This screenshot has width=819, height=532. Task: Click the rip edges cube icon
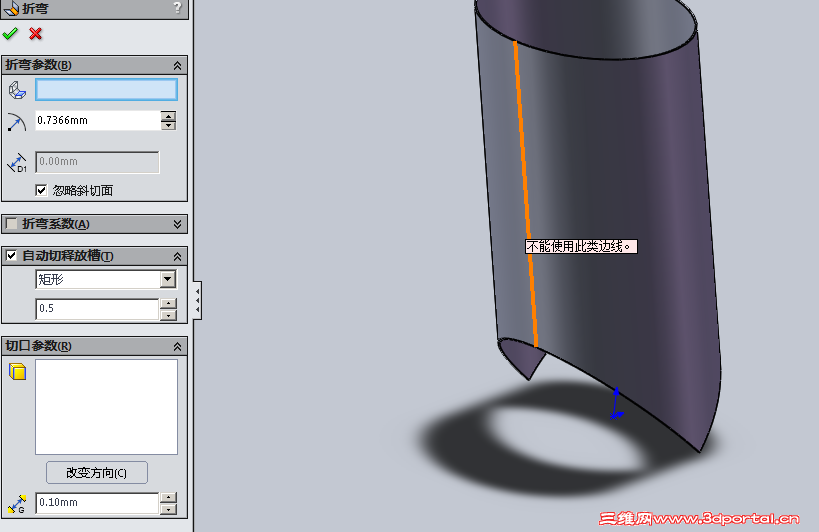click(x=17, y=371)
